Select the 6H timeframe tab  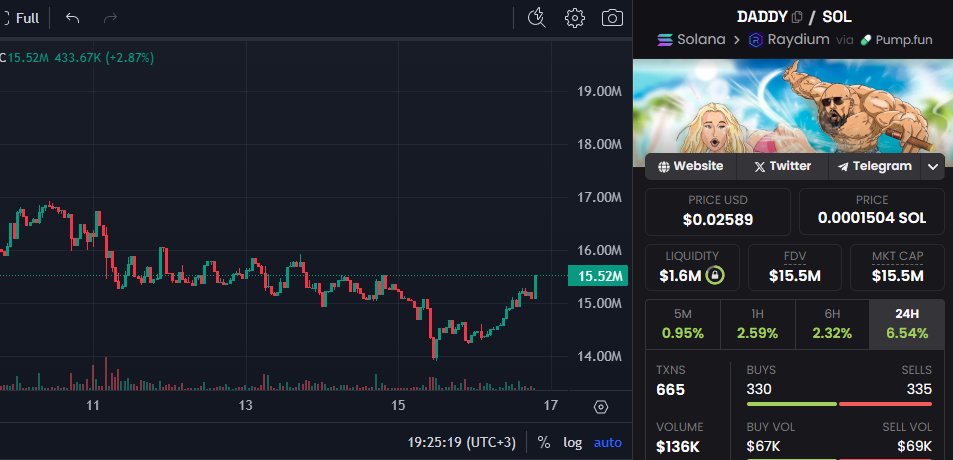[832, 324]
